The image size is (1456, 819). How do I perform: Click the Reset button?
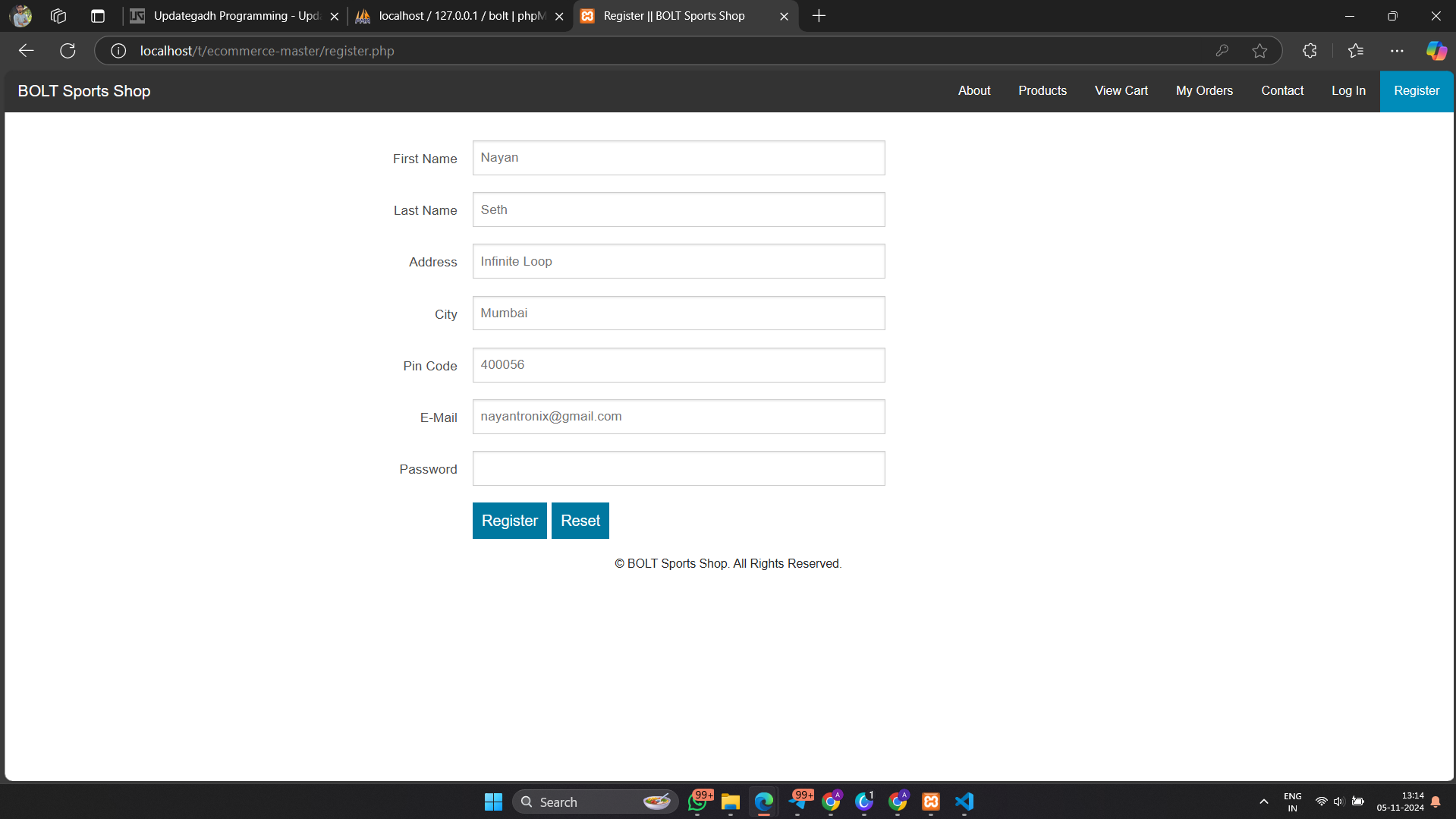pyautogui.click(x=580, y=521)
